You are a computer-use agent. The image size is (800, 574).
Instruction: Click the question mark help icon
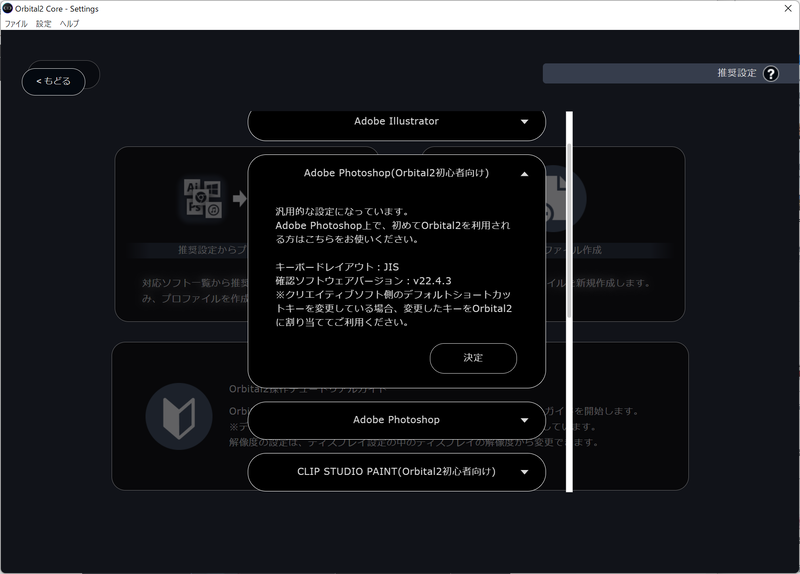770,74
